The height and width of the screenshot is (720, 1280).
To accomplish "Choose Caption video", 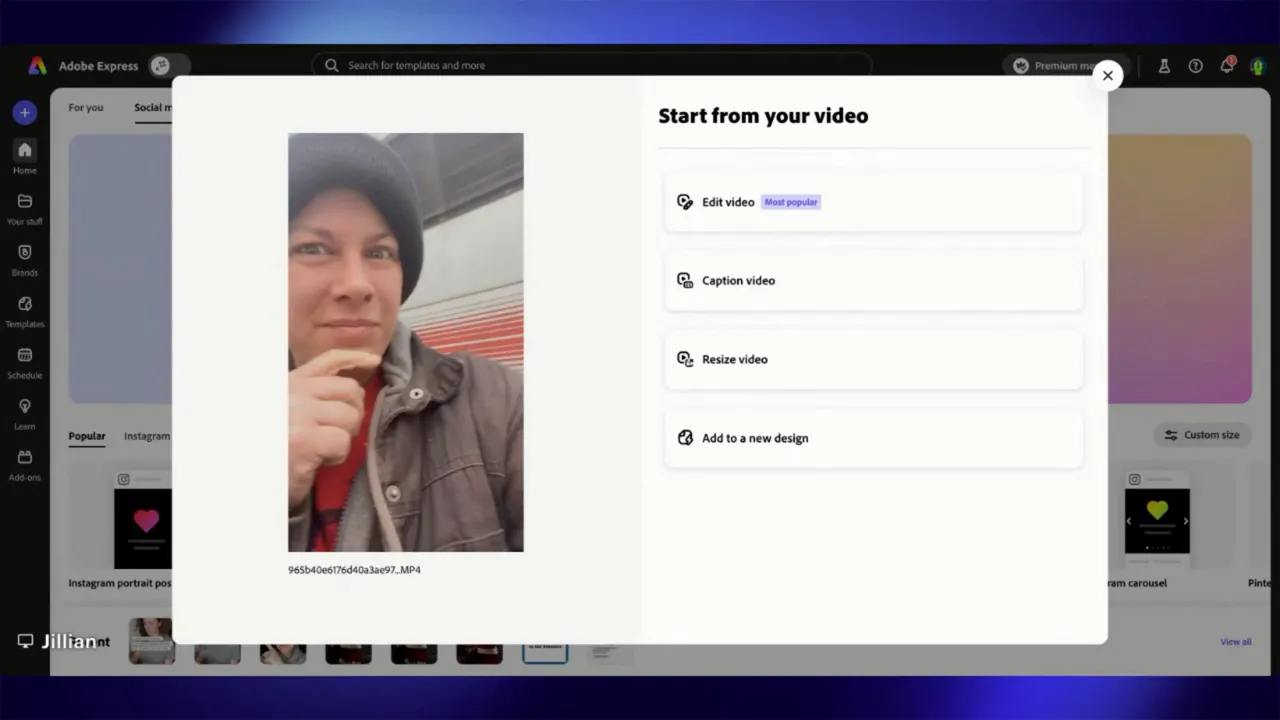I will coord(872,281).
